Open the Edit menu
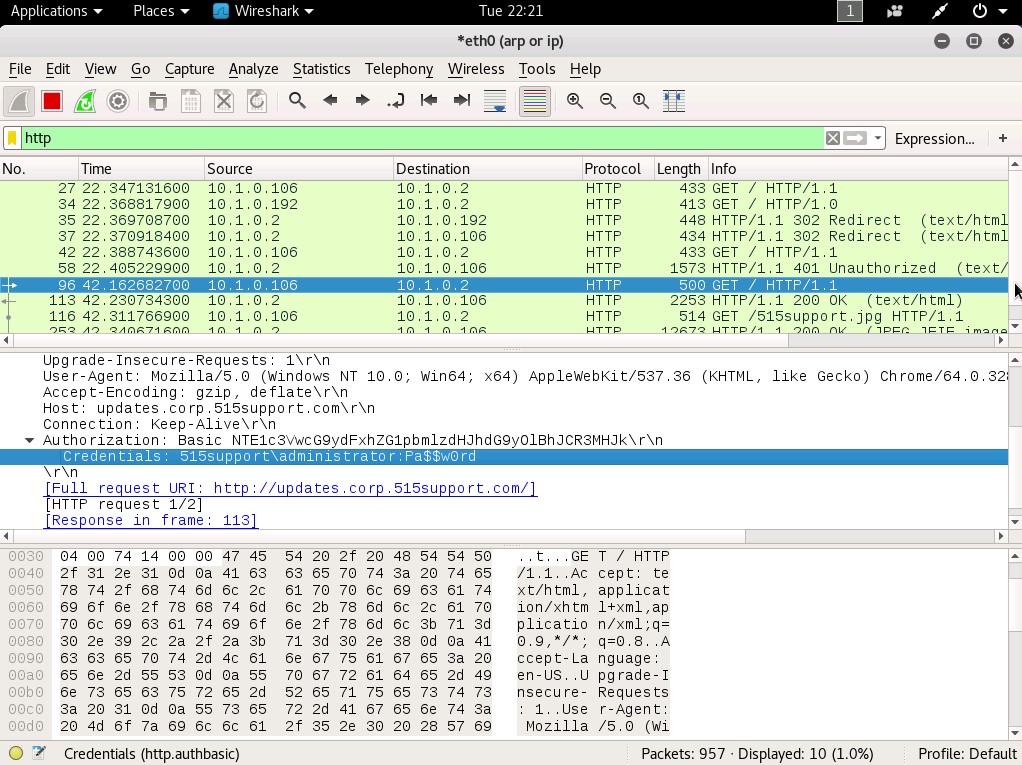The image size is (1022, 765). tap(58, 69)
